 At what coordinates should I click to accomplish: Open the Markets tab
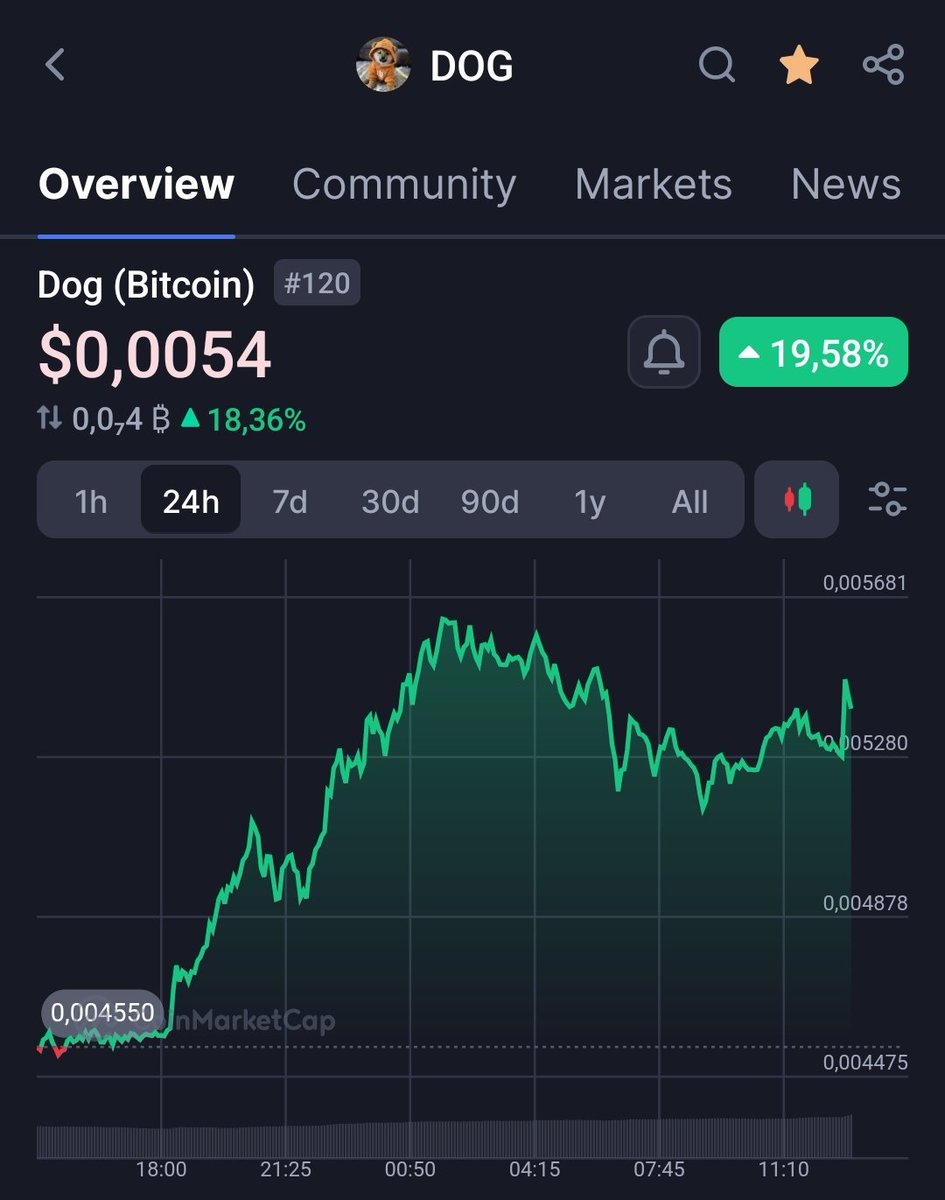click(x=653, y=185)
